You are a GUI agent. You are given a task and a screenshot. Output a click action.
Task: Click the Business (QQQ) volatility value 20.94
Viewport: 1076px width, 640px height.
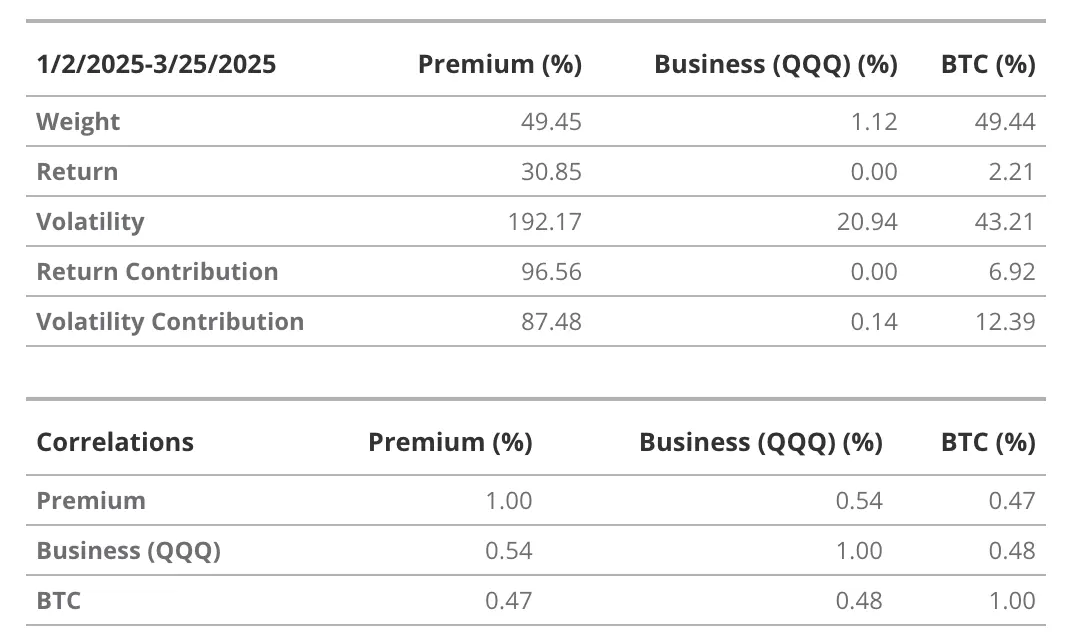[867, 222]
